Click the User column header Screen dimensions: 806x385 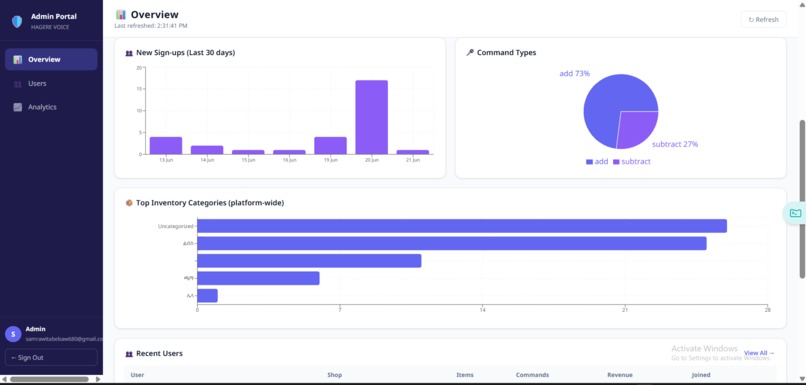click(137, 375)
